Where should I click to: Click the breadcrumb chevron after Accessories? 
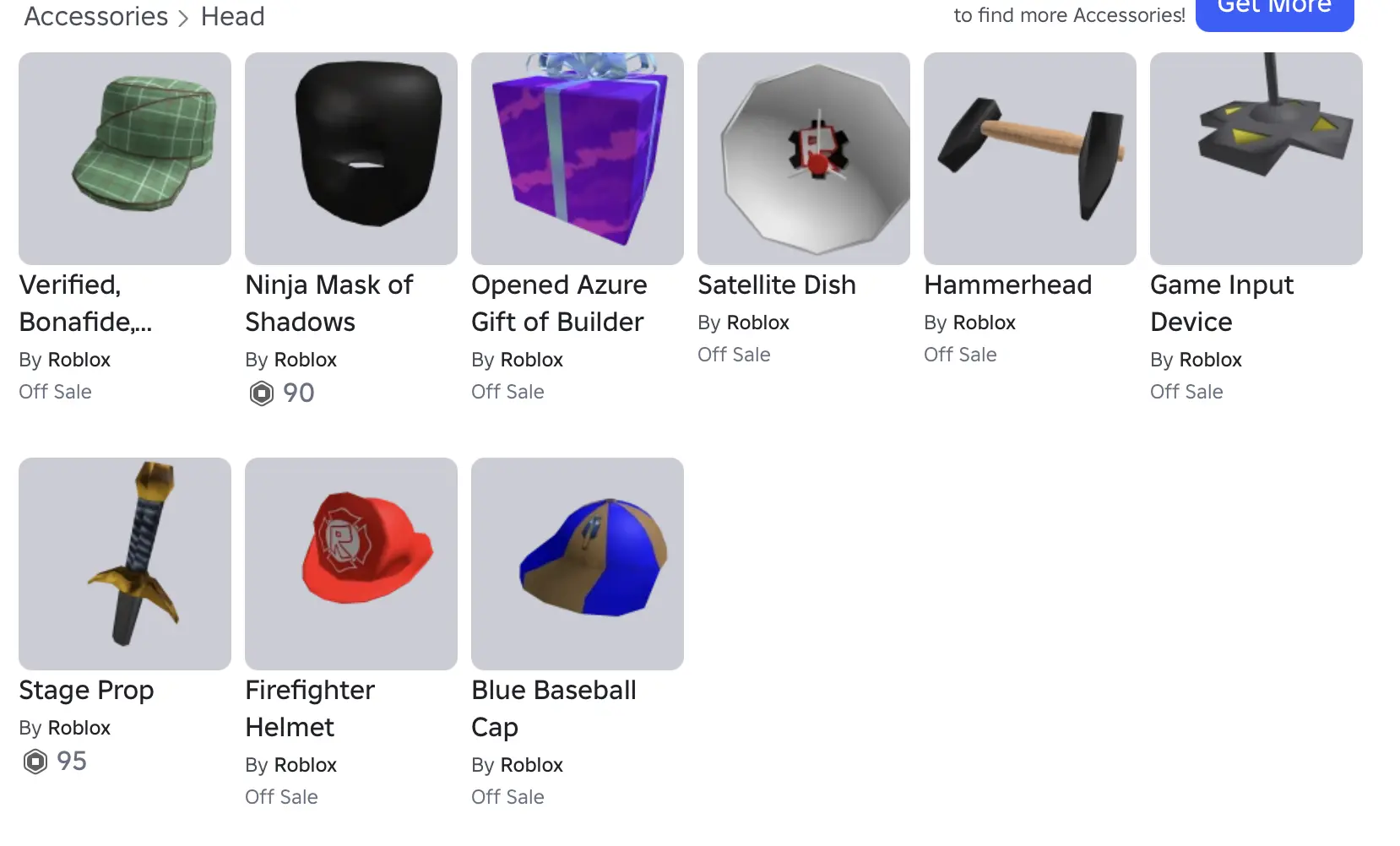183,18
